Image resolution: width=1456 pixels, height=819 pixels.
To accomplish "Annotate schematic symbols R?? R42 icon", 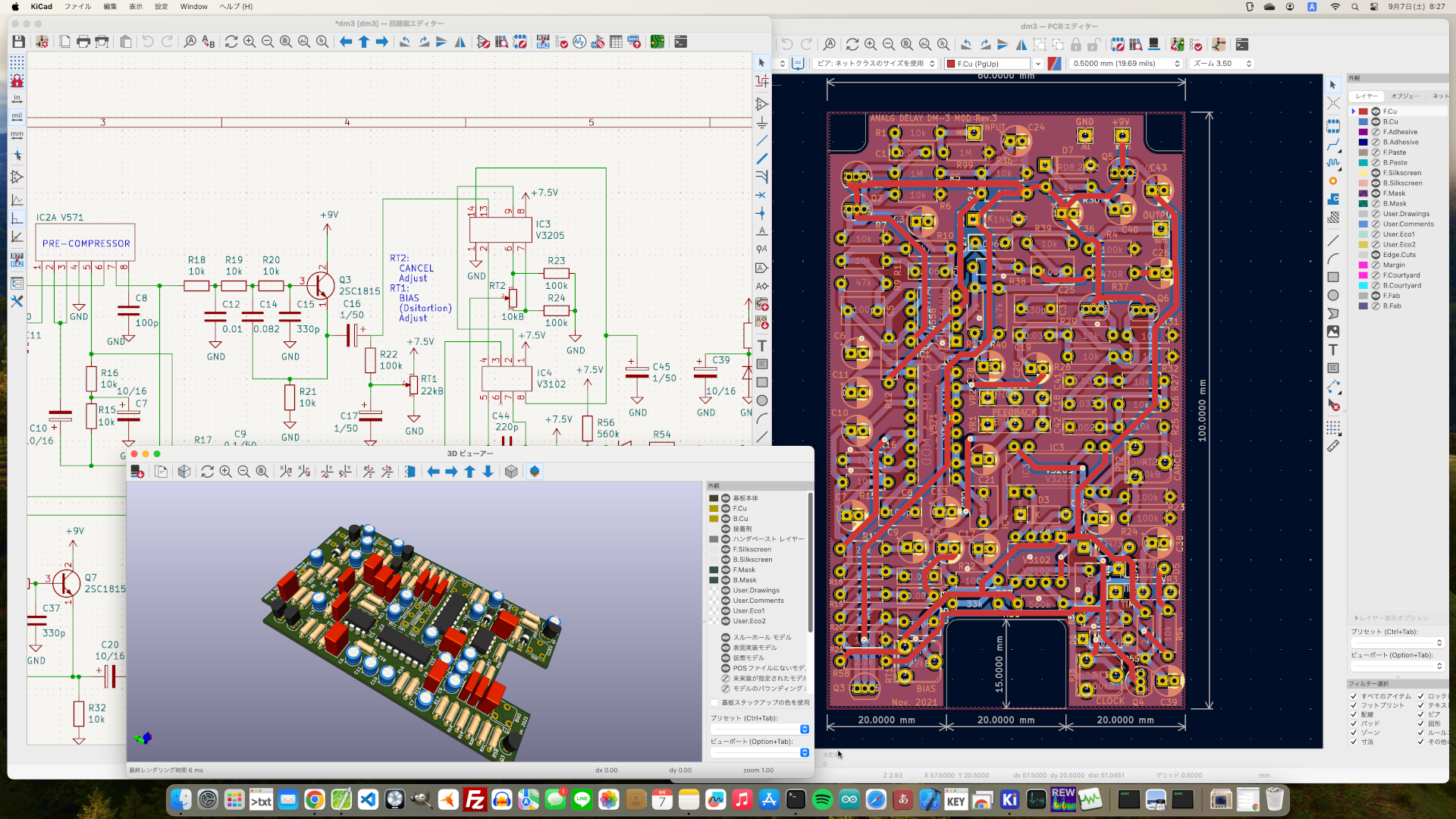I will tap(543, 42).
